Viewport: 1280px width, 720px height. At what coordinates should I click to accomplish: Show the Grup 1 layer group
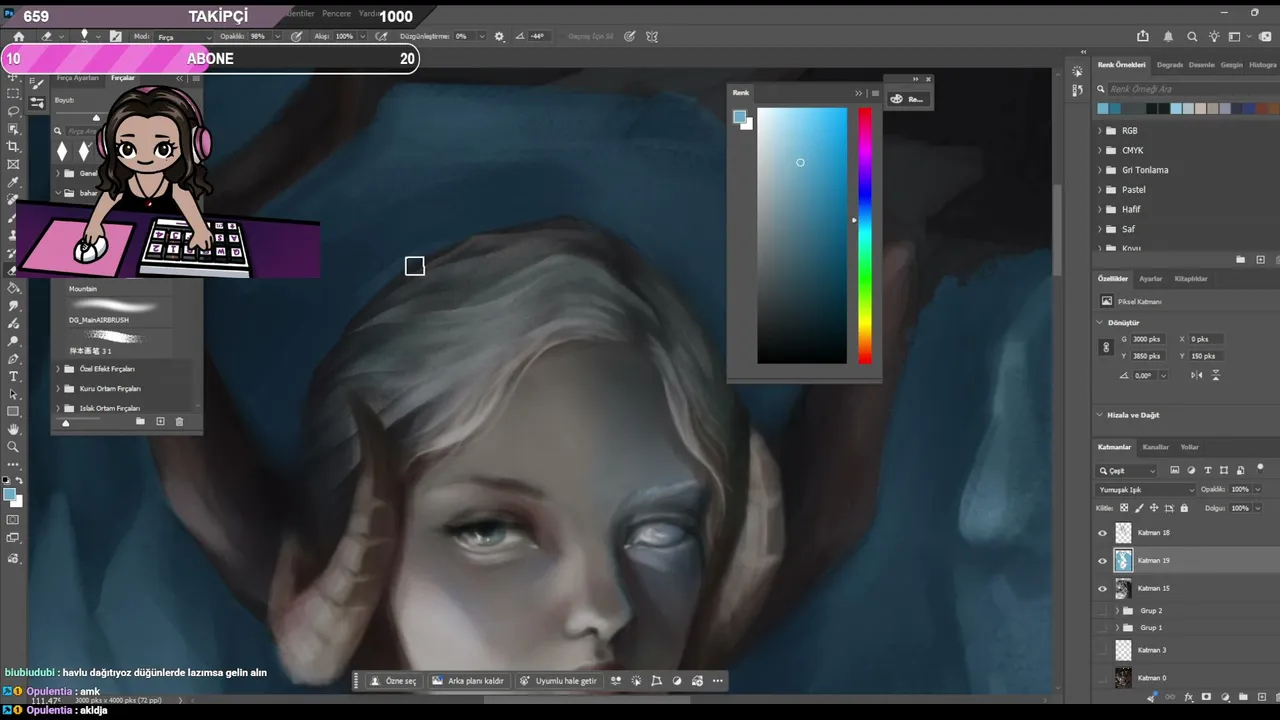[x=1103, y=628]
